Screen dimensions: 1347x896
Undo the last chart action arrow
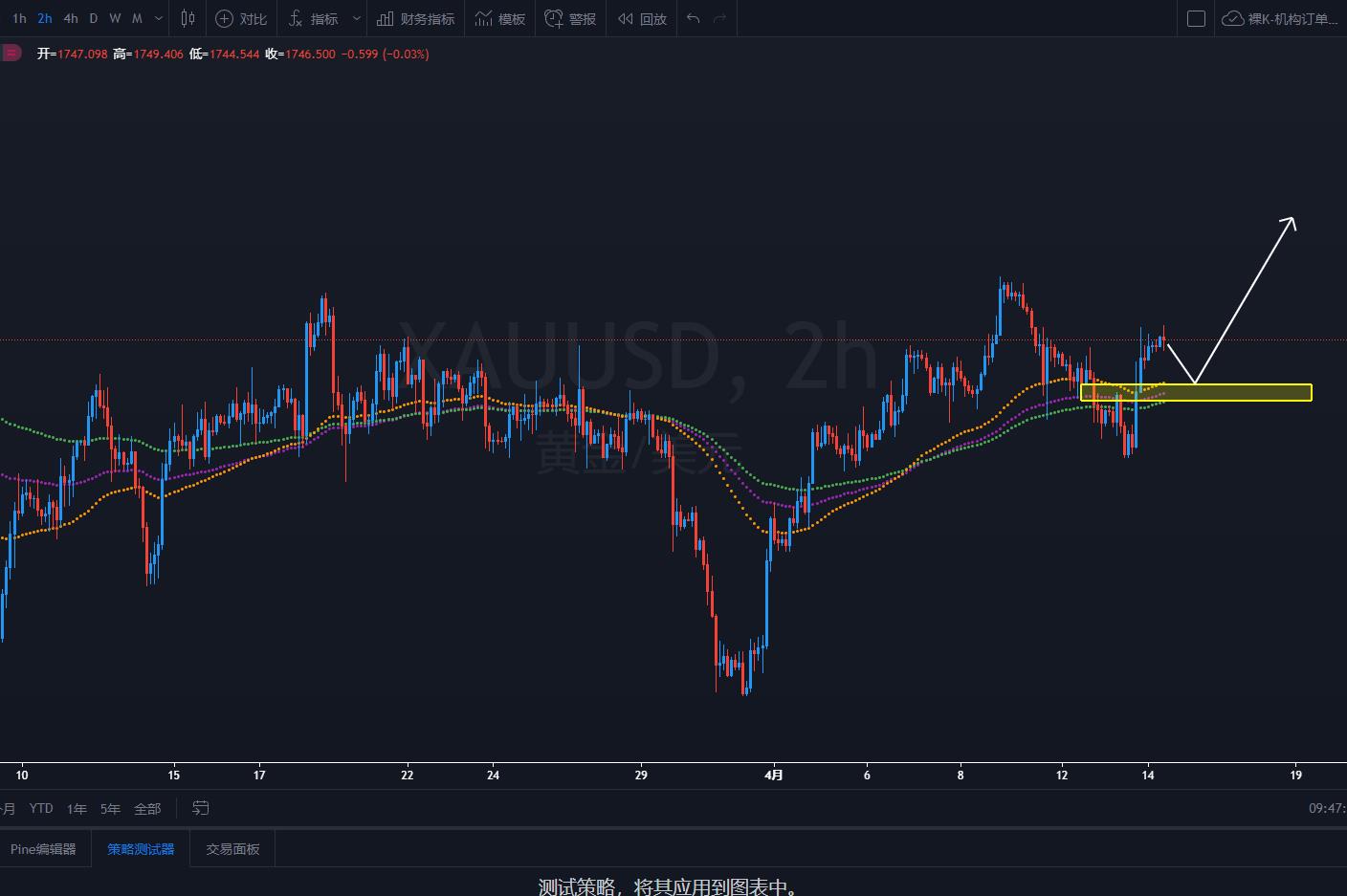point(694,18)
